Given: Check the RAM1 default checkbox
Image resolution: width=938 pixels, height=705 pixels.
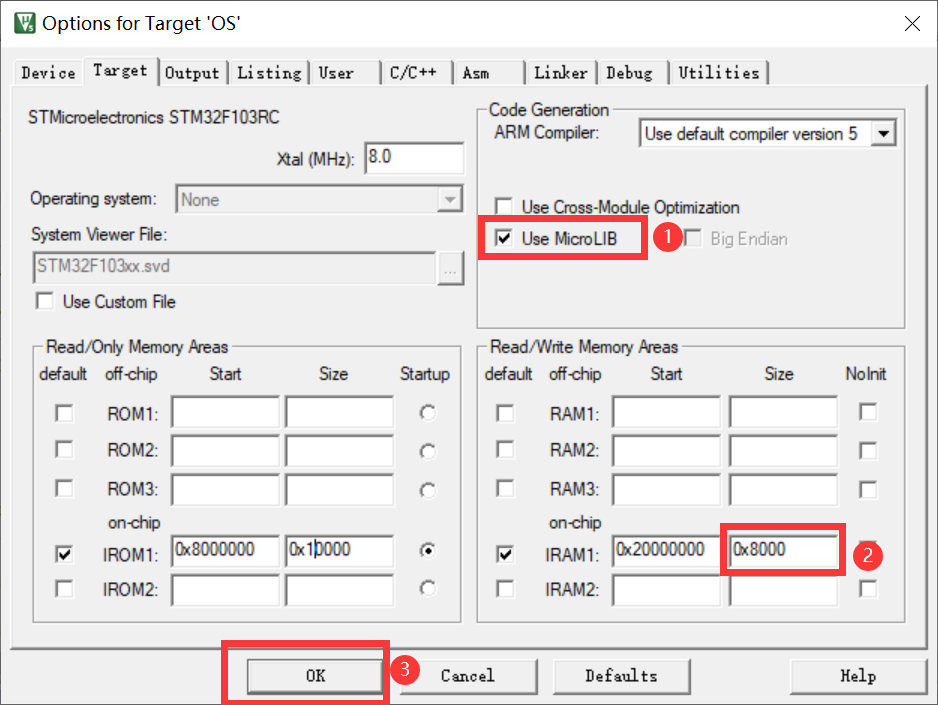Looking at the screenshot, I should [505, 413].
